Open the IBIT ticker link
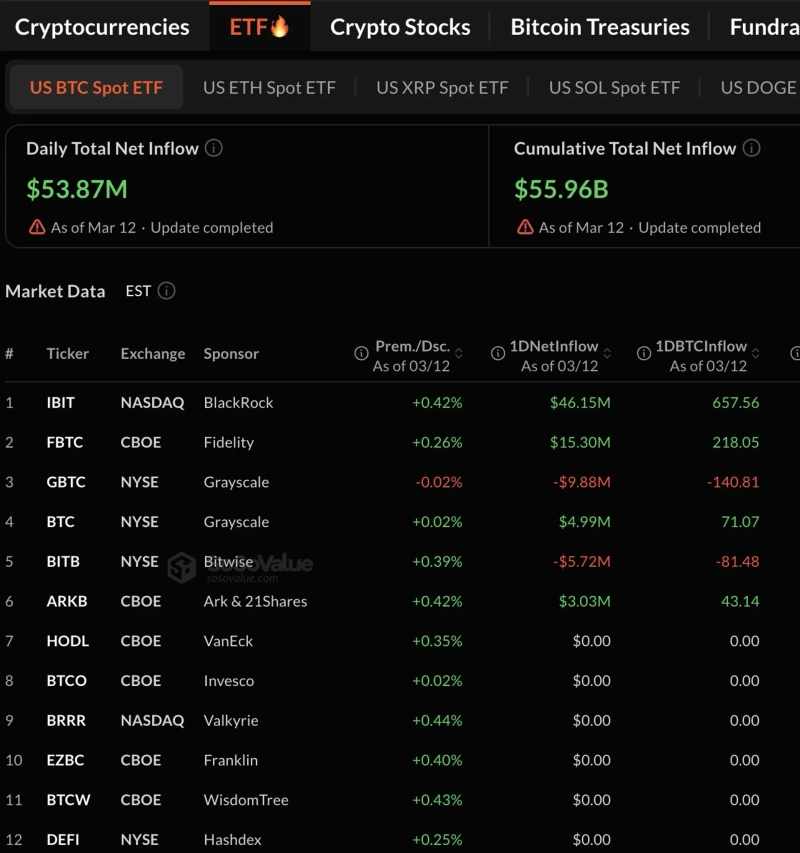Viewport: 800px width, 853px height. [x=60, y=402]
